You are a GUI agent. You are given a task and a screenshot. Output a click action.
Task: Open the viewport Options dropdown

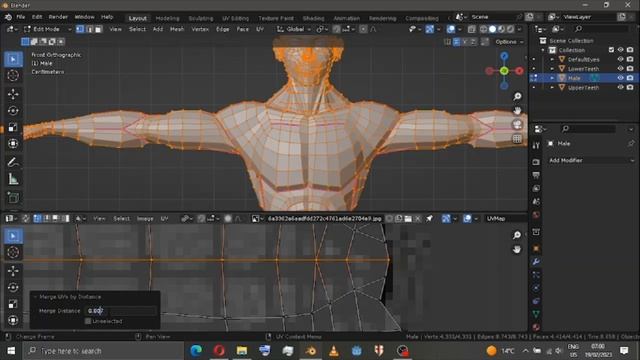509,42
